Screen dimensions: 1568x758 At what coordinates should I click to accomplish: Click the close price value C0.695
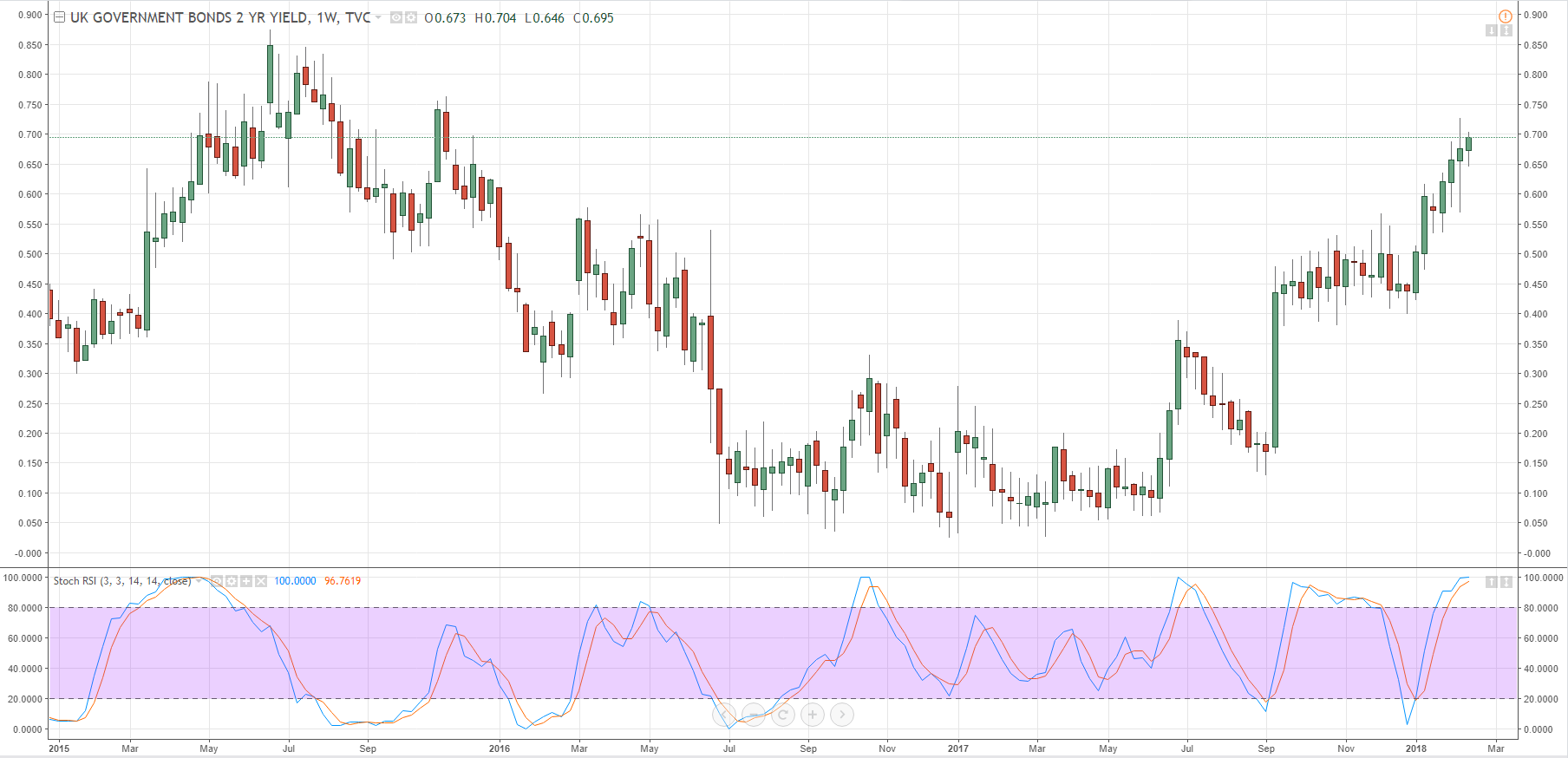(593, 17)
